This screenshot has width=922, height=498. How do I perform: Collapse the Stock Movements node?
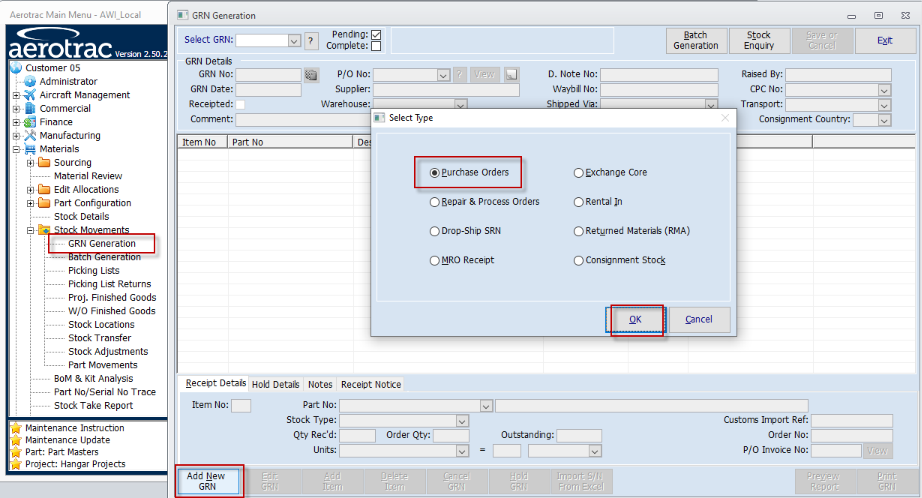tap(31, 230)
